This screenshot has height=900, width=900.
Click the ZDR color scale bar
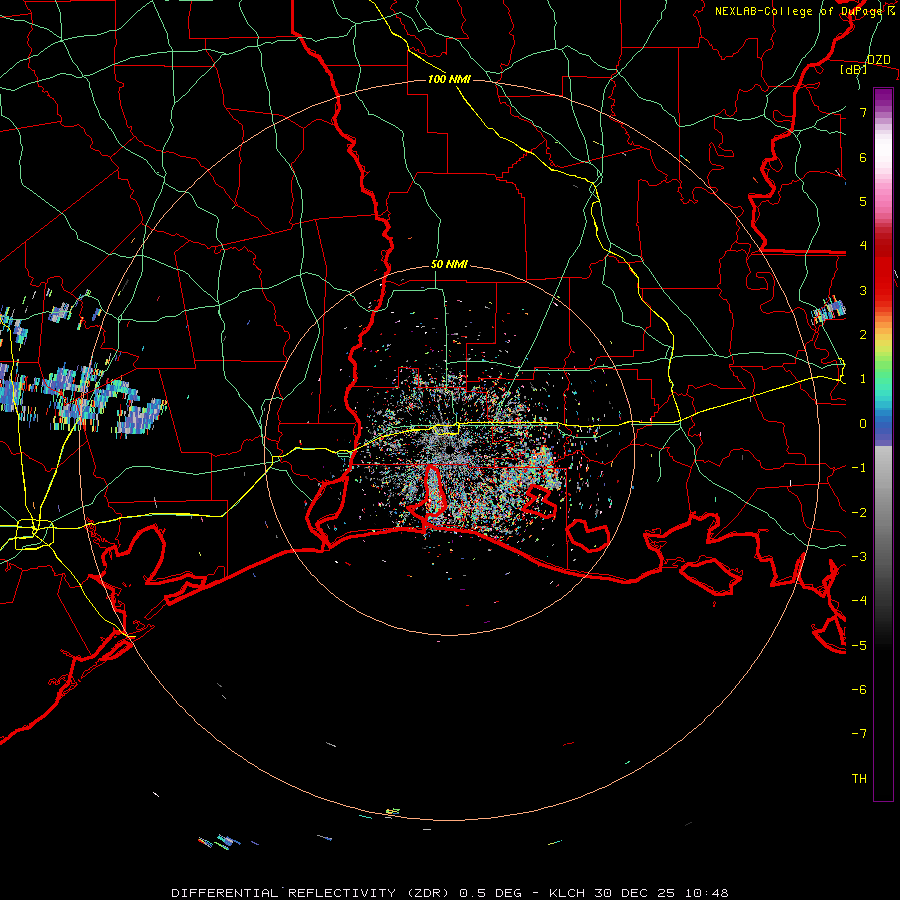click(x=883, y=444)
